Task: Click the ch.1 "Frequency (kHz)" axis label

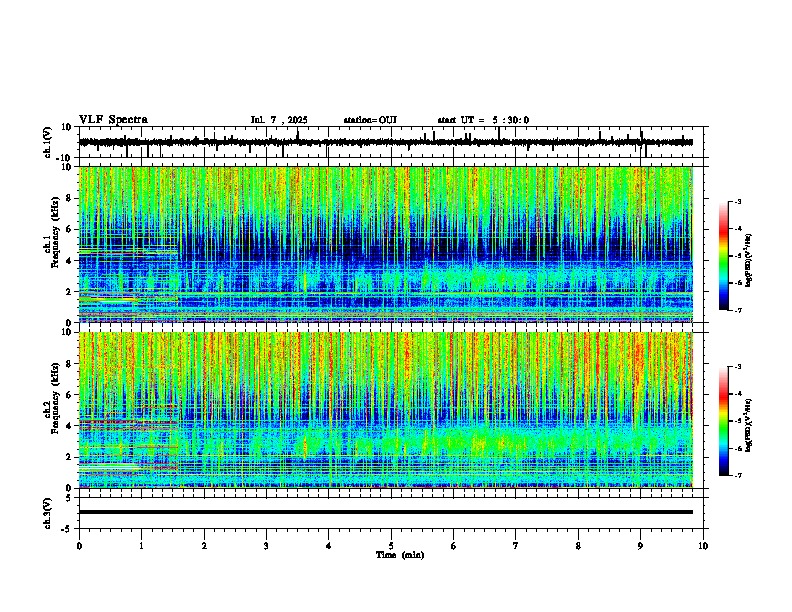Action: click(x=55, y=233)
